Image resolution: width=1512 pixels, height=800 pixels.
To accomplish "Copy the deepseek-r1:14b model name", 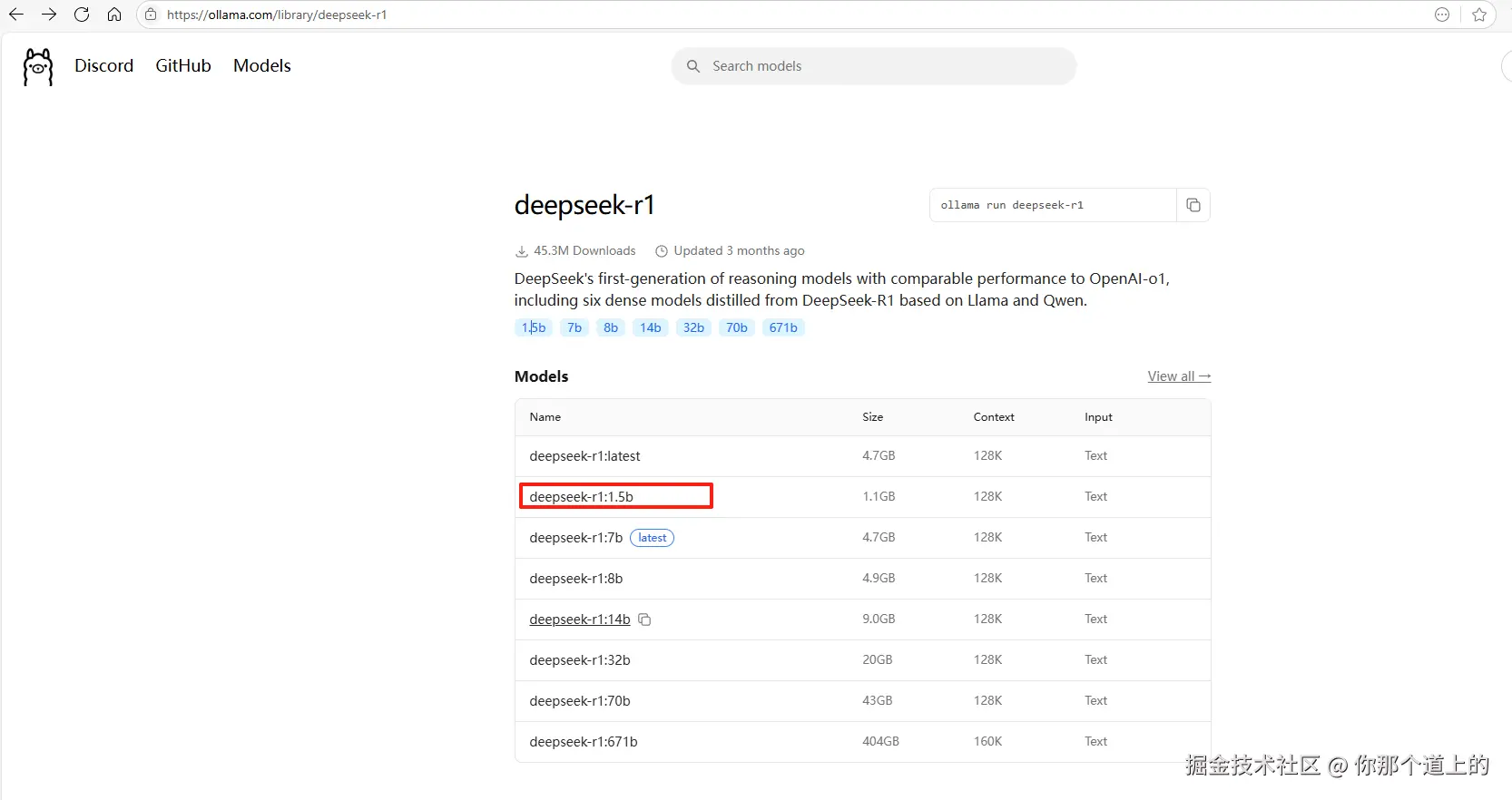I will [645, 620].
